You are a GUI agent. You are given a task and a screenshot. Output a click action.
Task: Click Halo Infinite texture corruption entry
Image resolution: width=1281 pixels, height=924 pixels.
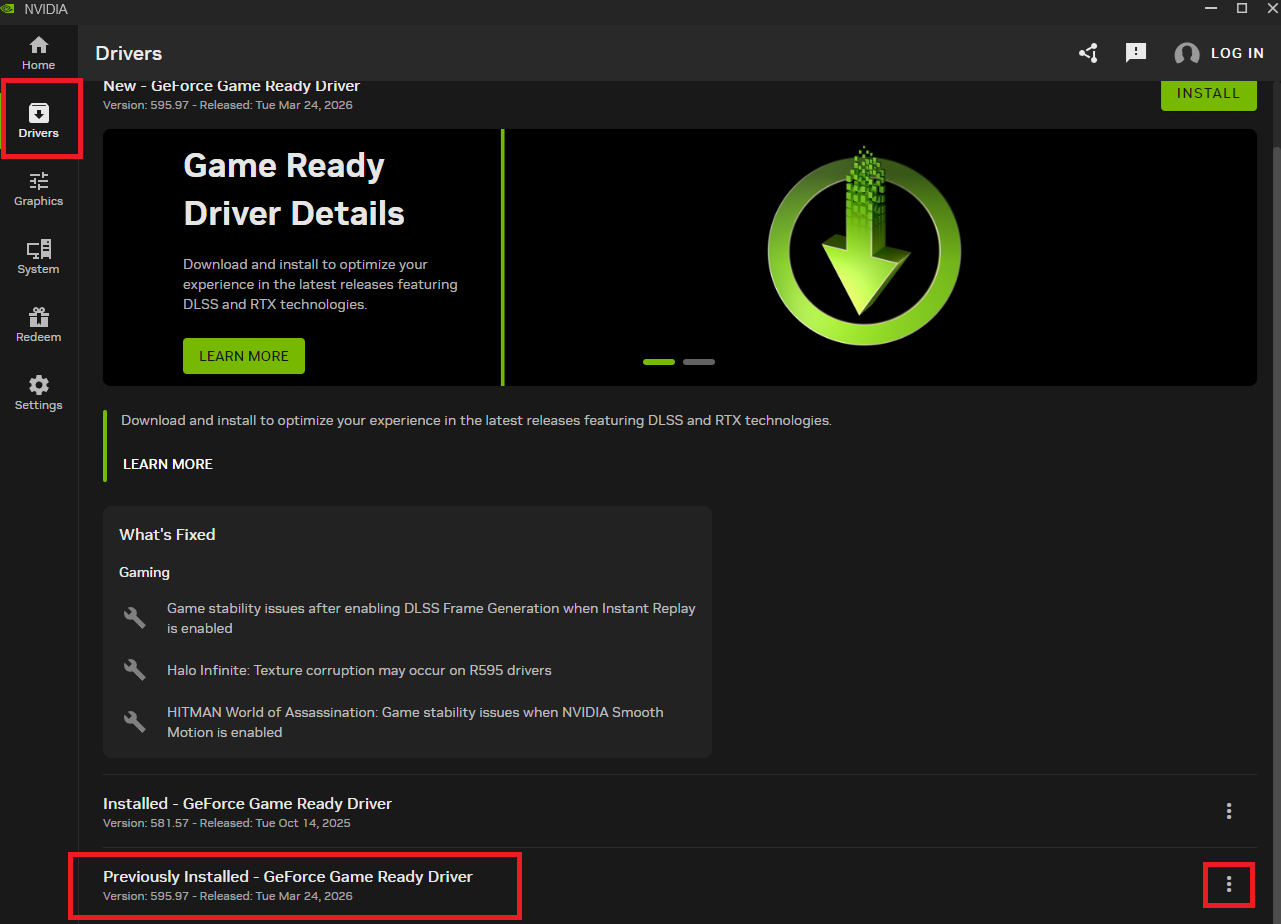[x=359, y=670]
